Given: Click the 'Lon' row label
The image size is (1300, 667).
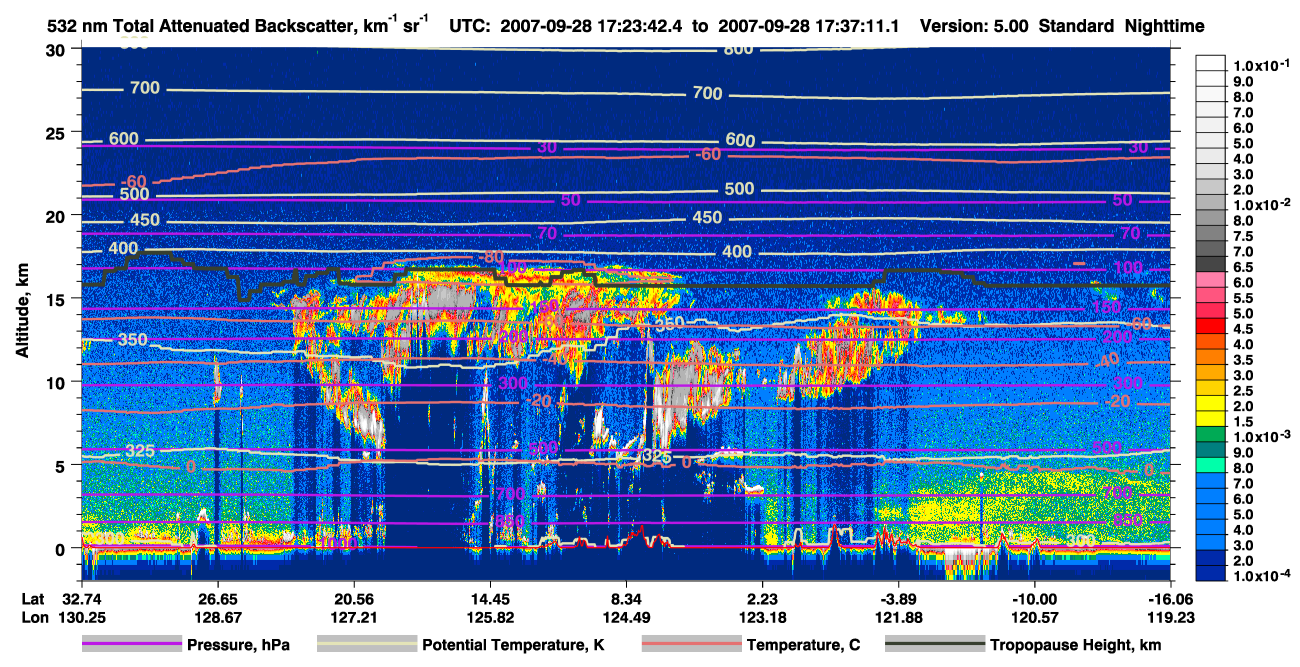Looking at the screenshot, I should click(34, 617).
